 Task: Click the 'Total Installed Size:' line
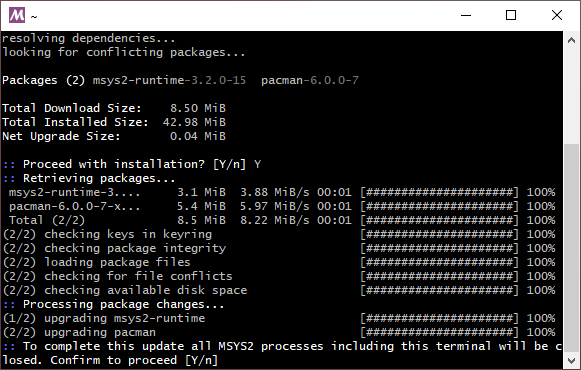[x=114, y=122]
